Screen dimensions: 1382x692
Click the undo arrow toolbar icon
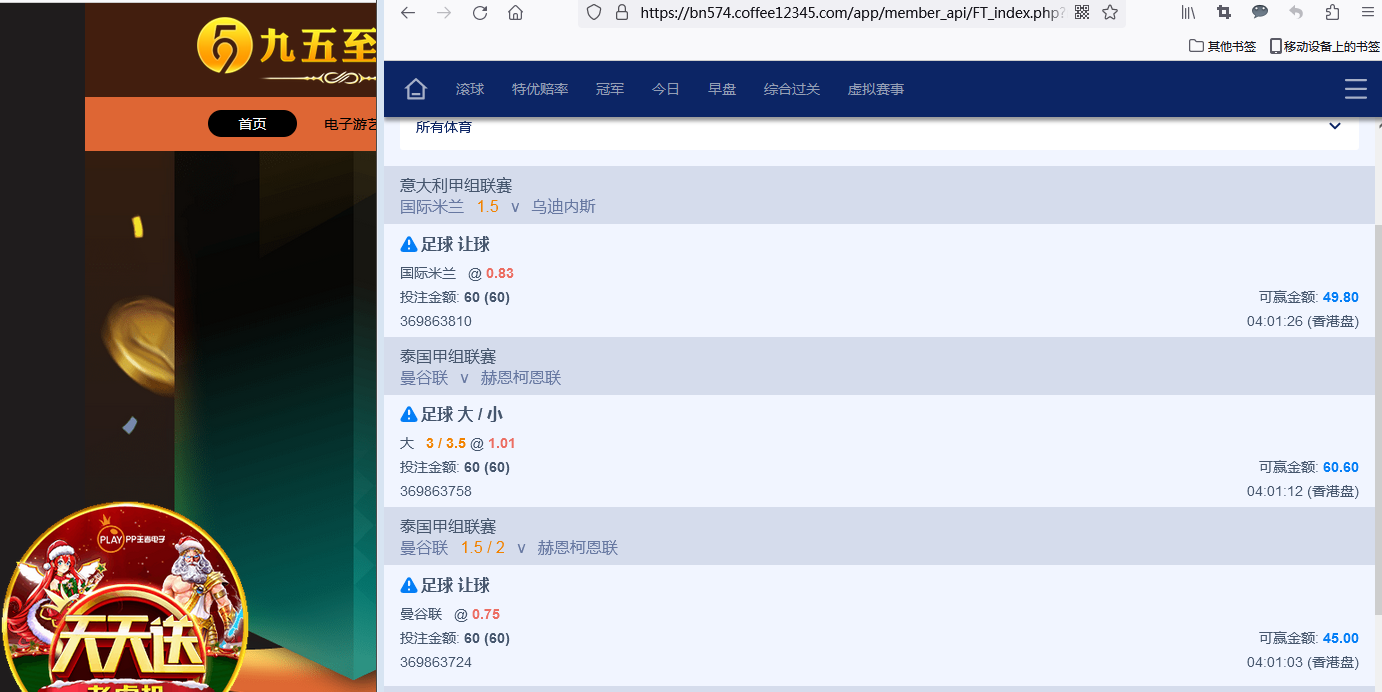[x=1296, y=13]
